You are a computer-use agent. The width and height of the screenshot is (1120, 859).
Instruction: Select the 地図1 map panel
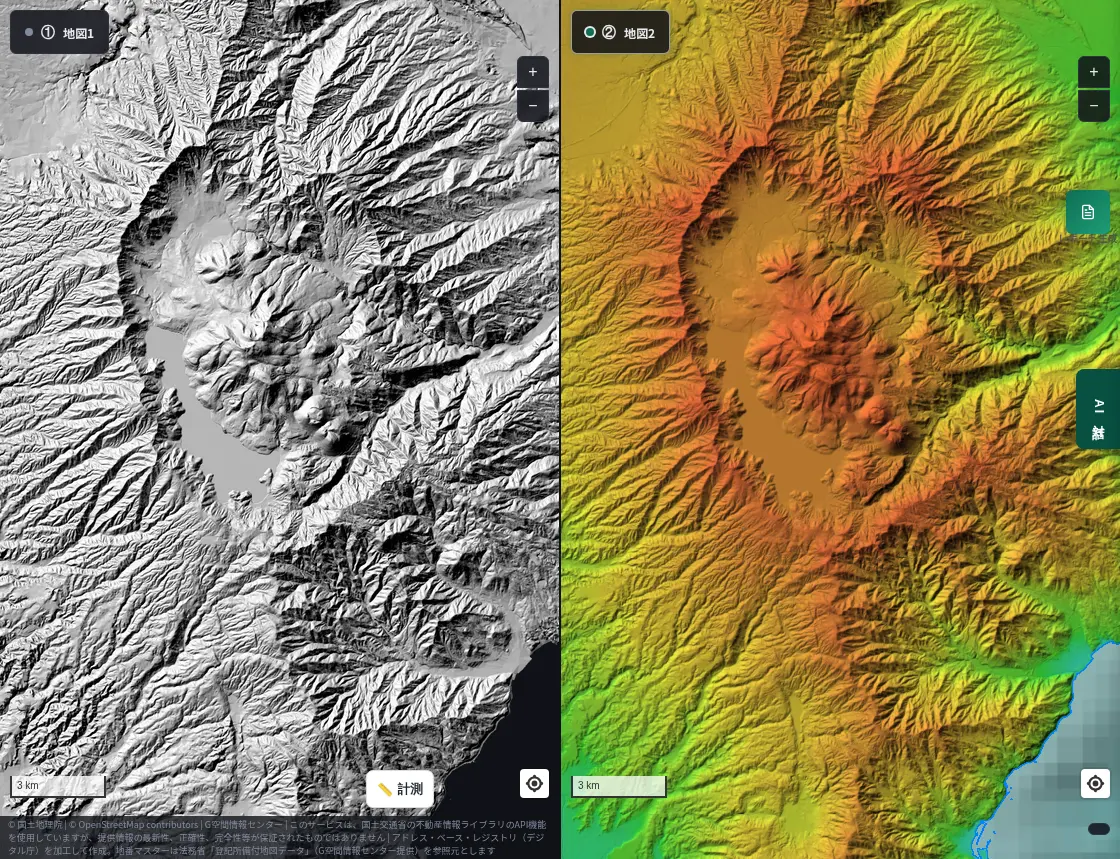59,32
